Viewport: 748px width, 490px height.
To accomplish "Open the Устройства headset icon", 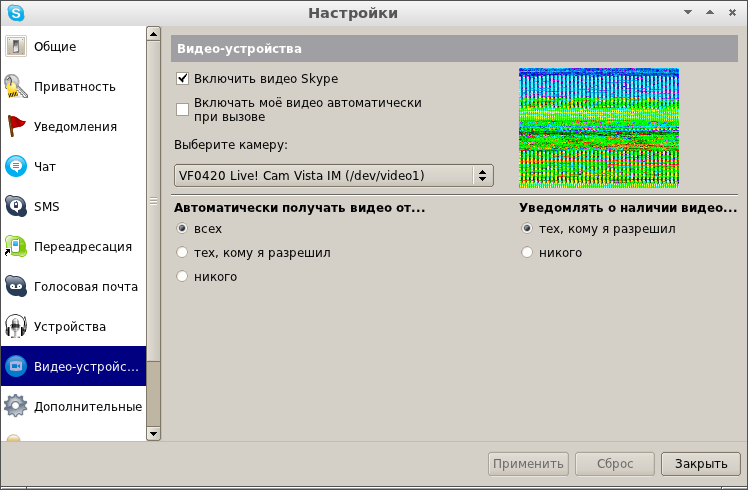I will pyautogui.click(x=16, y=327).
